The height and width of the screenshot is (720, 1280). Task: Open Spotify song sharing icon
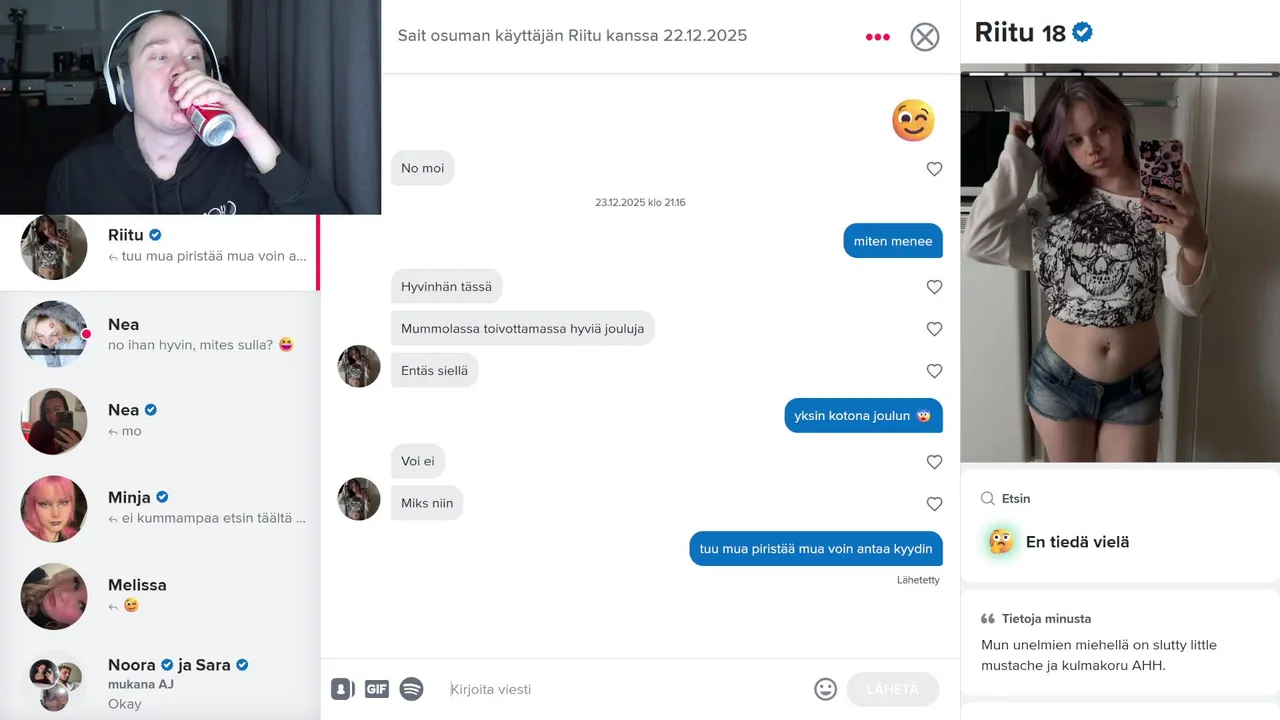click(411, 689)
